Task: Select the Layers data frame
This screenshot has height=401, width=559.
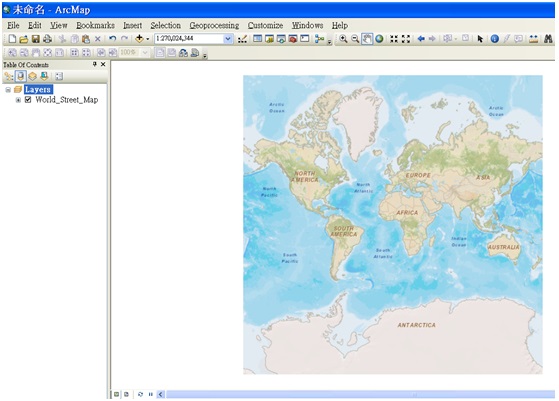Action: [38, 89]
